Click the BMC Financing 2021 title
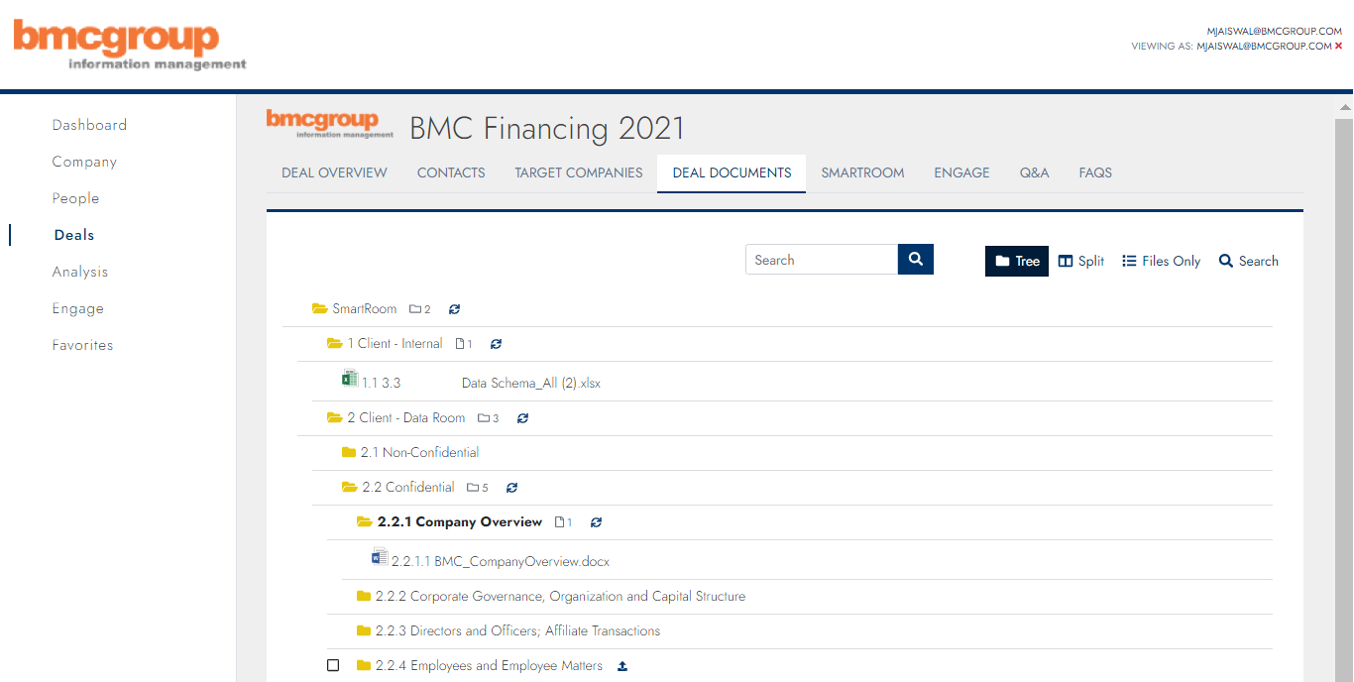The width and height of the screenshot is (1354, 682). pos(547,128)
